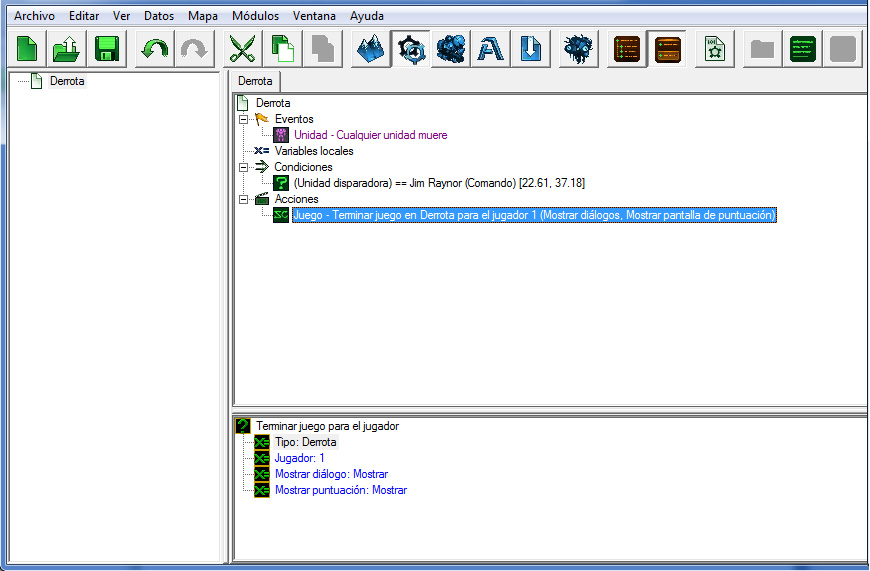Click the gray blank square toolbar icon
The width and height of the screenshot is (870, 571).
pyautogui.click(x=842, y=49)
